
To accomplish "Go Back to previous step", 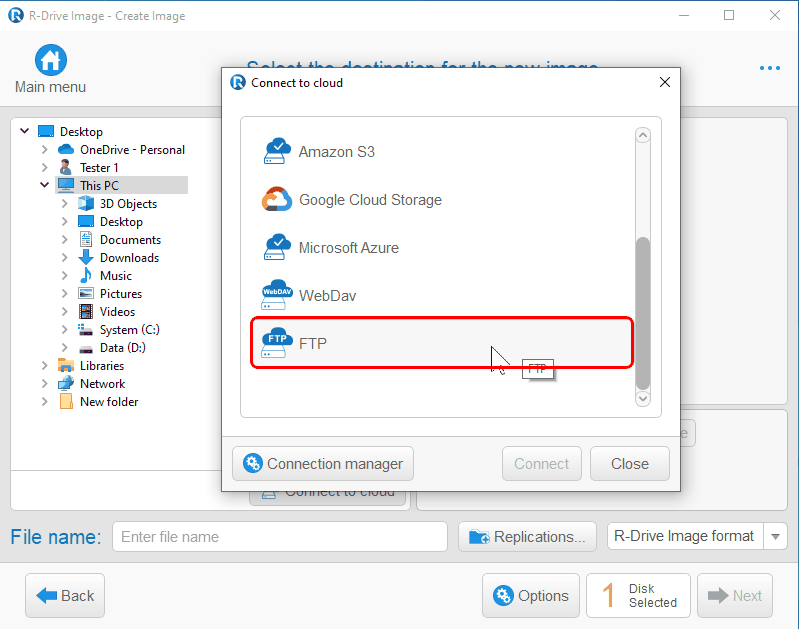I will 65,595.
